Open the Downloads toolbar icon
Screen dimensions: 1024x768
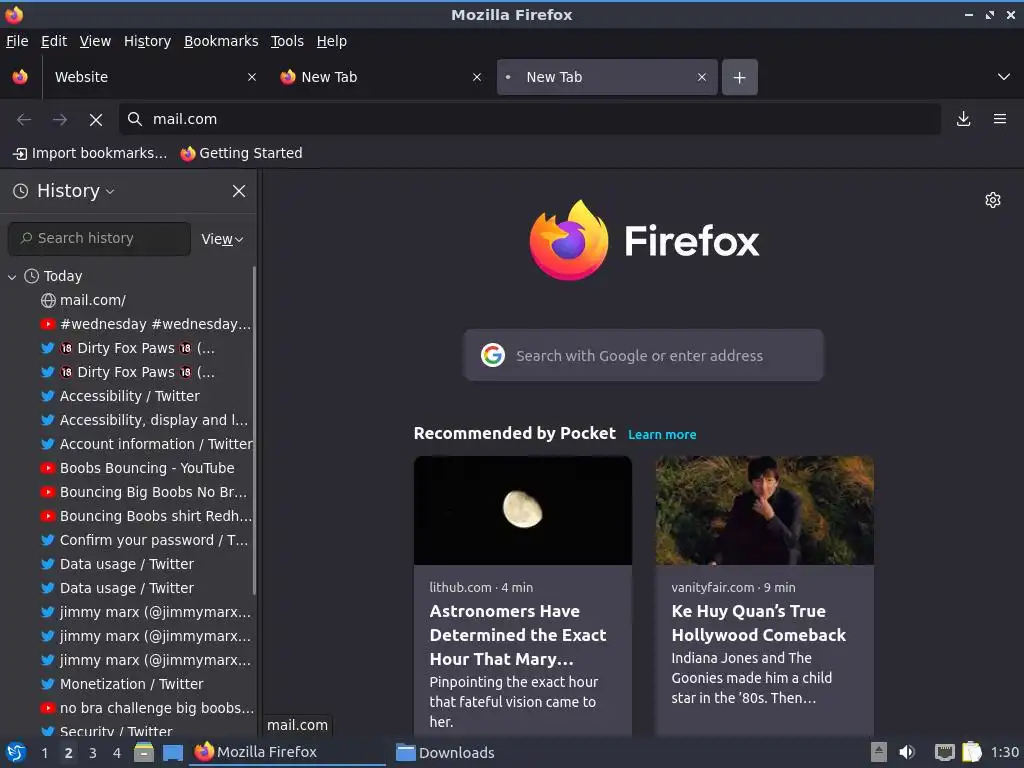(x=963, y=119)
